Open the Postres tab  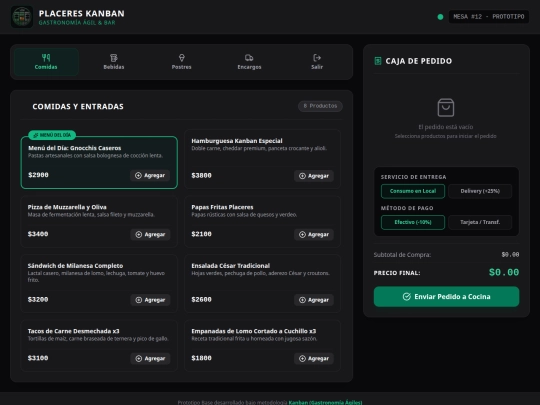pos(181,62)
